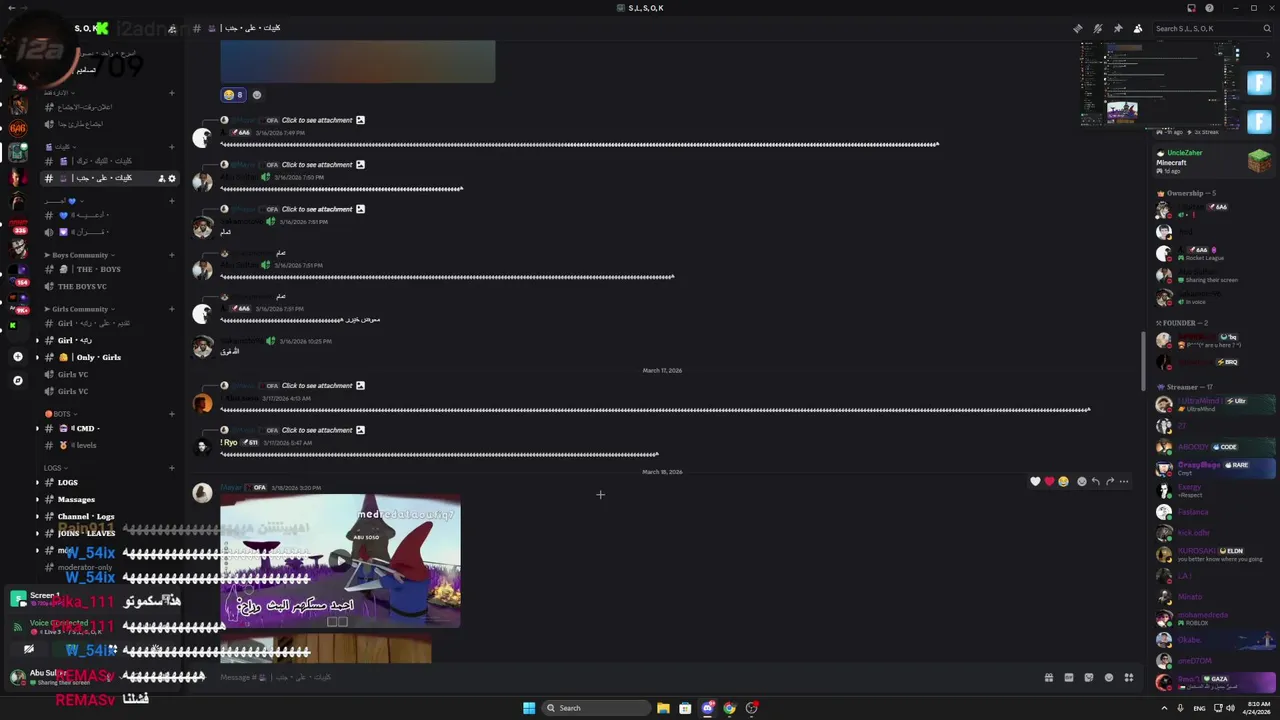Toggle channel notification mute bell icon
This screenshot has width=1280, height=720.
(1097, 28)
